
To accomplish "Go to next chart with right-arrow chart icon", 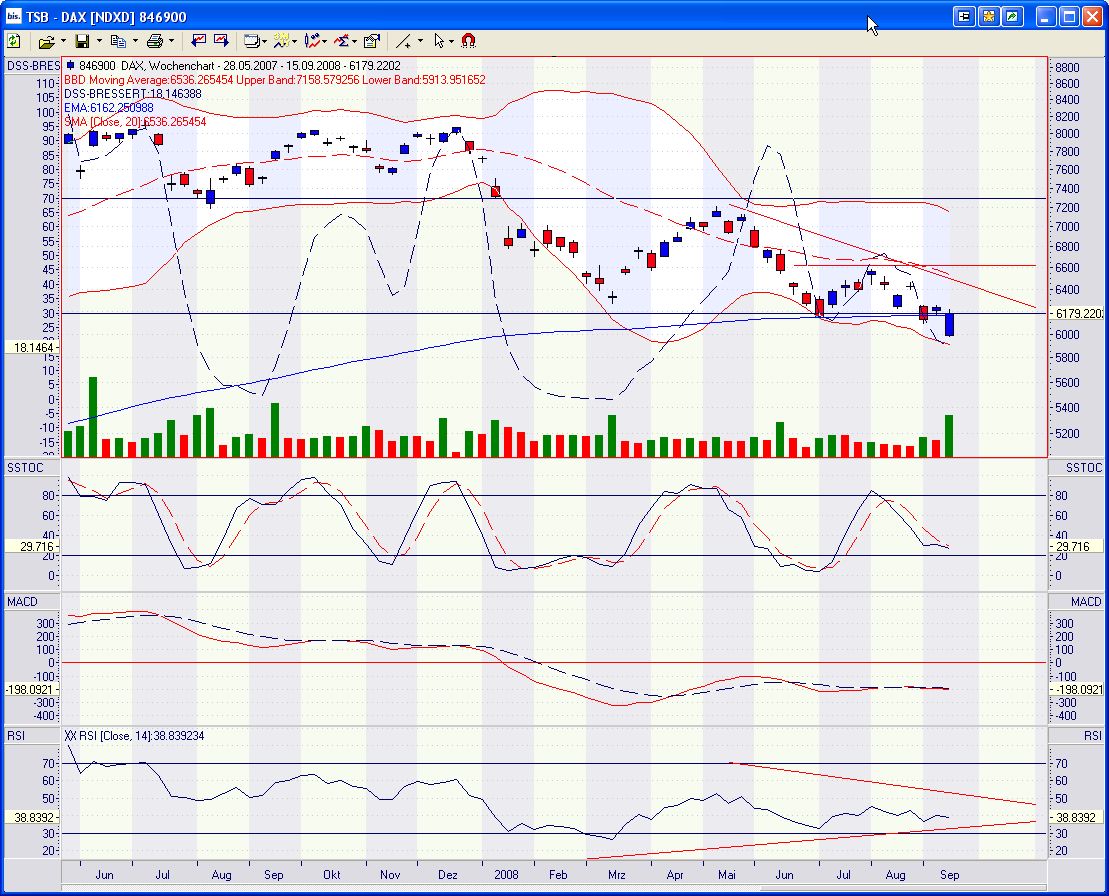I will point(221,41).
